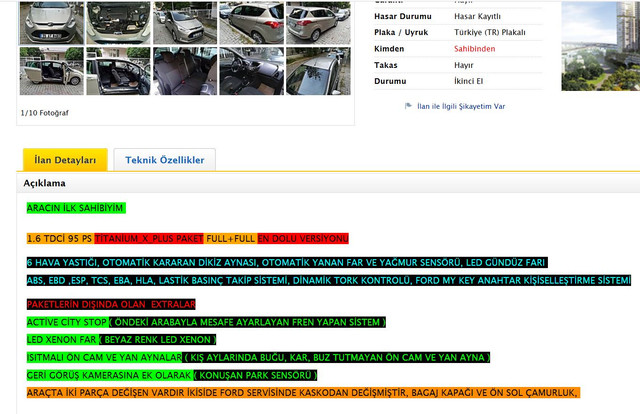Viewport: 640px width, 414px height.
Task: Open the doors-open side view thumbnail
Action: click(51, 71)
